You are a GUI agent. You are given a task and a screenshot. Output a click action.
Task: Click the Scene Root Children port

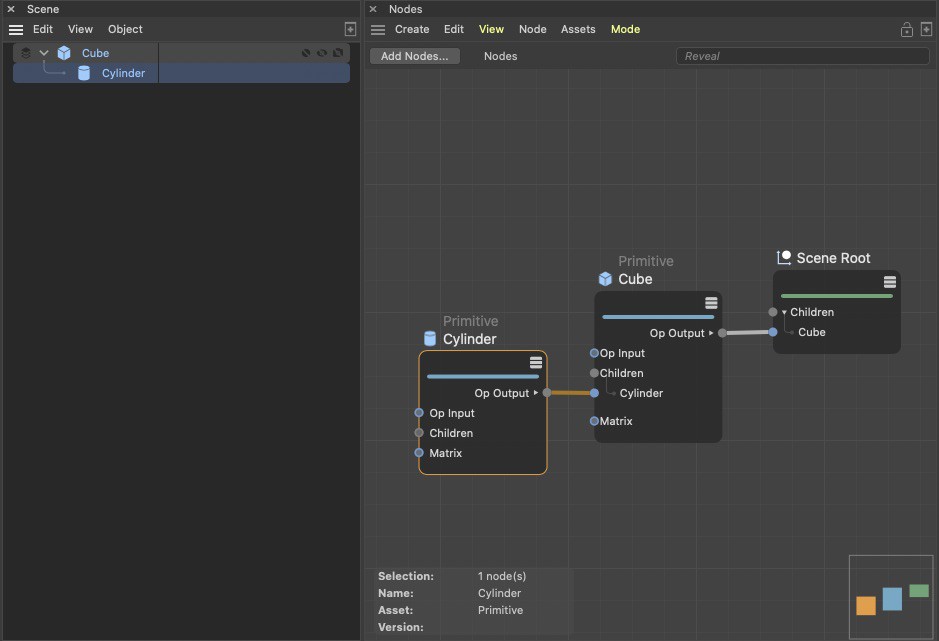coord(773,312)
